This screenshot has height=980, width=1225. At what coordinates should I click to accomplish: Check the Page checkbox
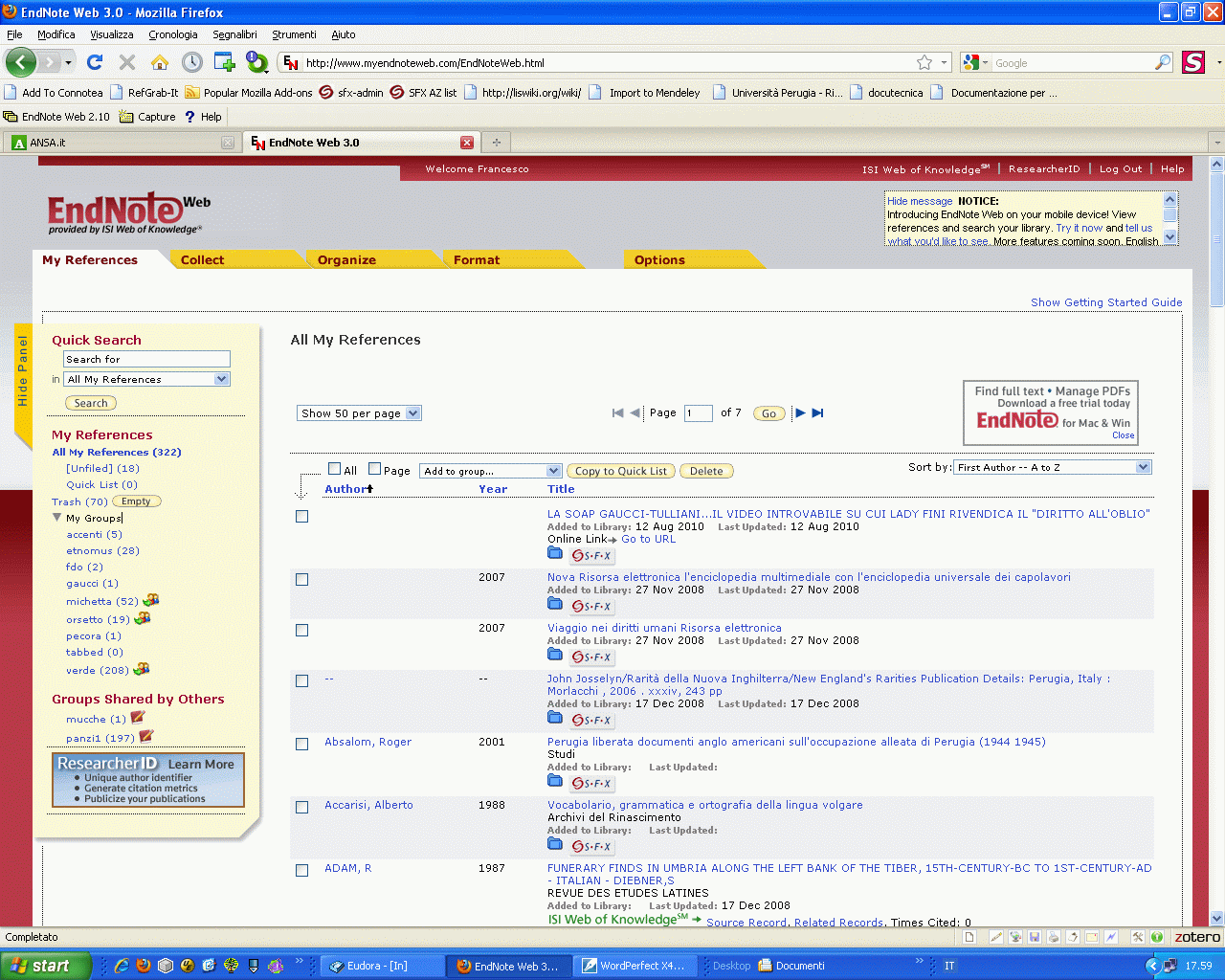tap(375, 469)
